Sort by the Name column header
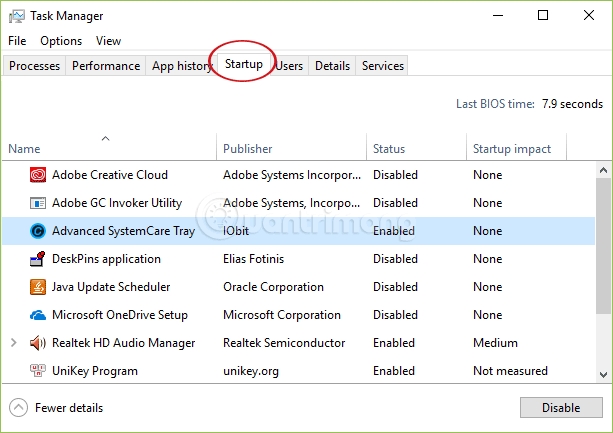The image size is (613, 433). (x=24, y=149)
